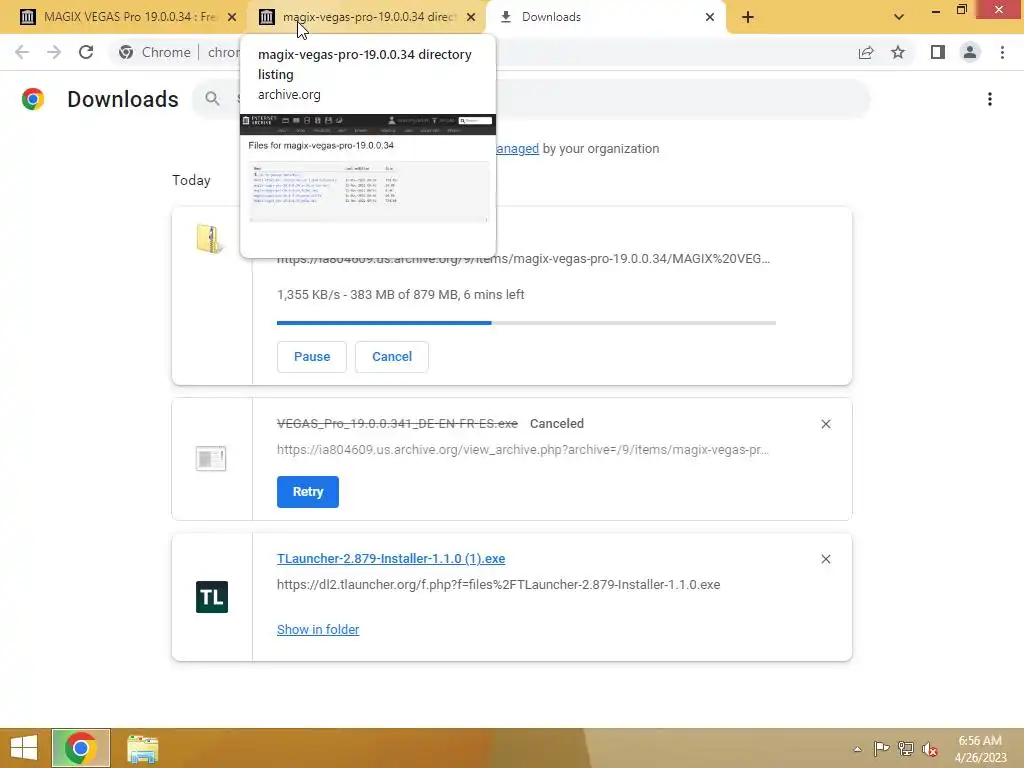Open File Explorer from the taskbar
1024x768 pixels.
[x=142, y=748]
